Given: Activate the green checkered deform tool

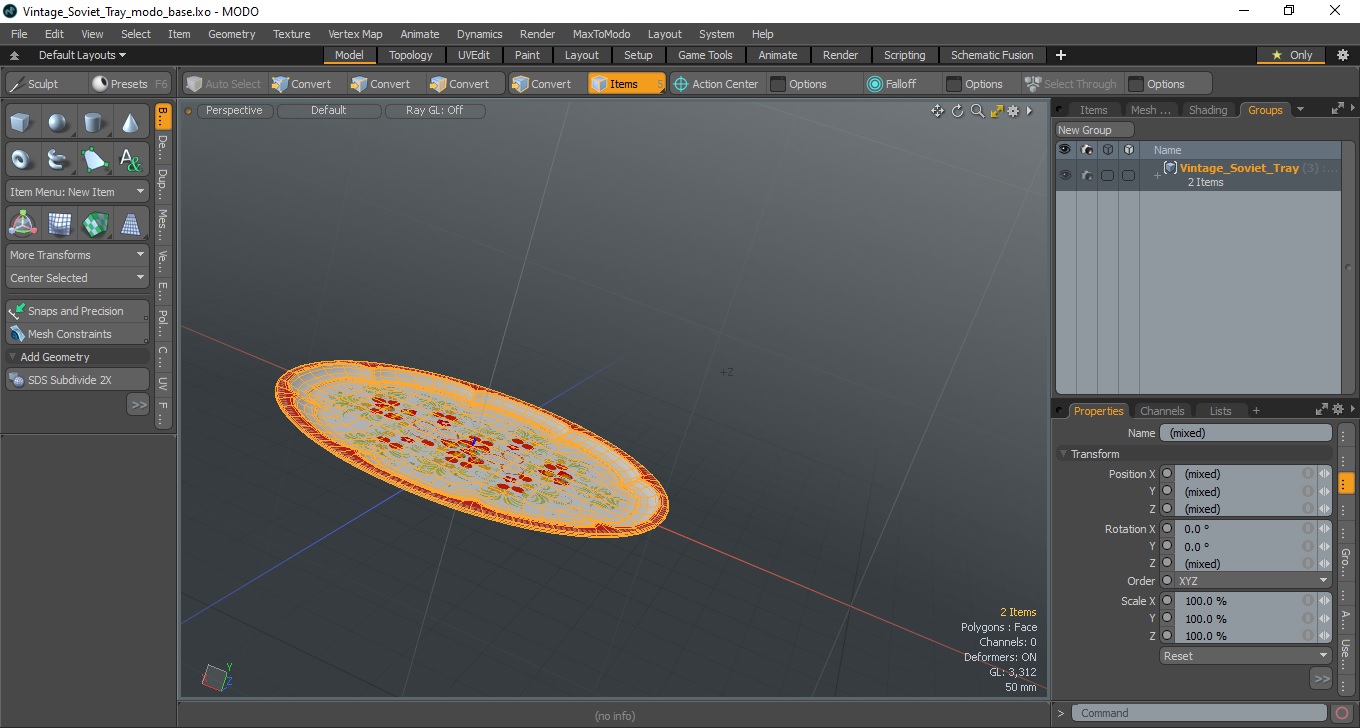Looking at the screenshot, I should pos(95,224).
